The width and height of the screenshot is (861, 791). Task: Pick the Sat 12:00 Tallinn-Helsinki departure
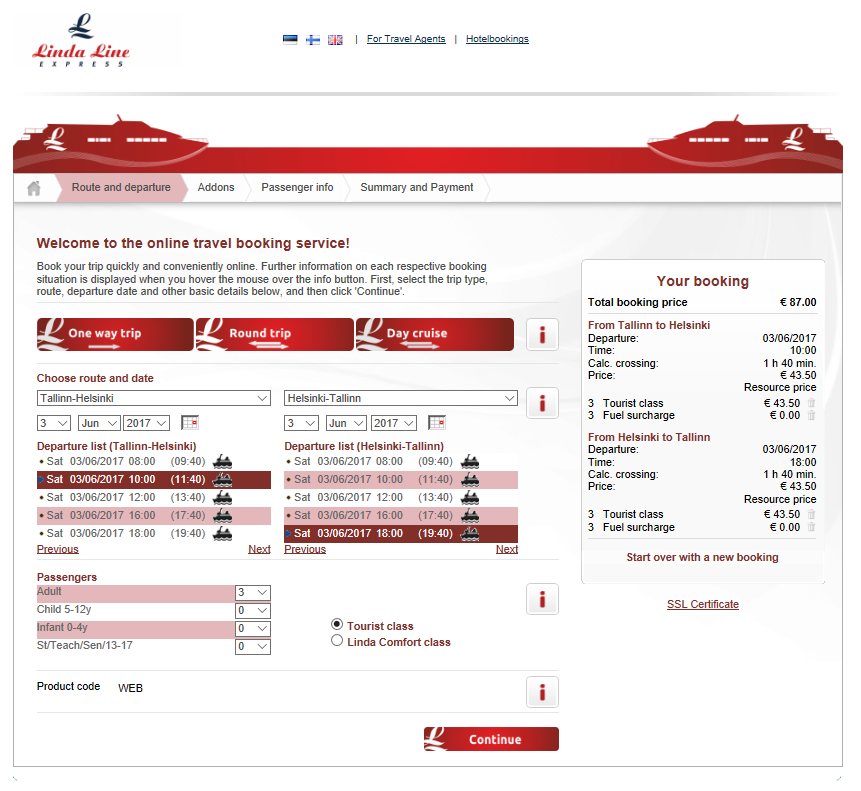coord(154,497)
